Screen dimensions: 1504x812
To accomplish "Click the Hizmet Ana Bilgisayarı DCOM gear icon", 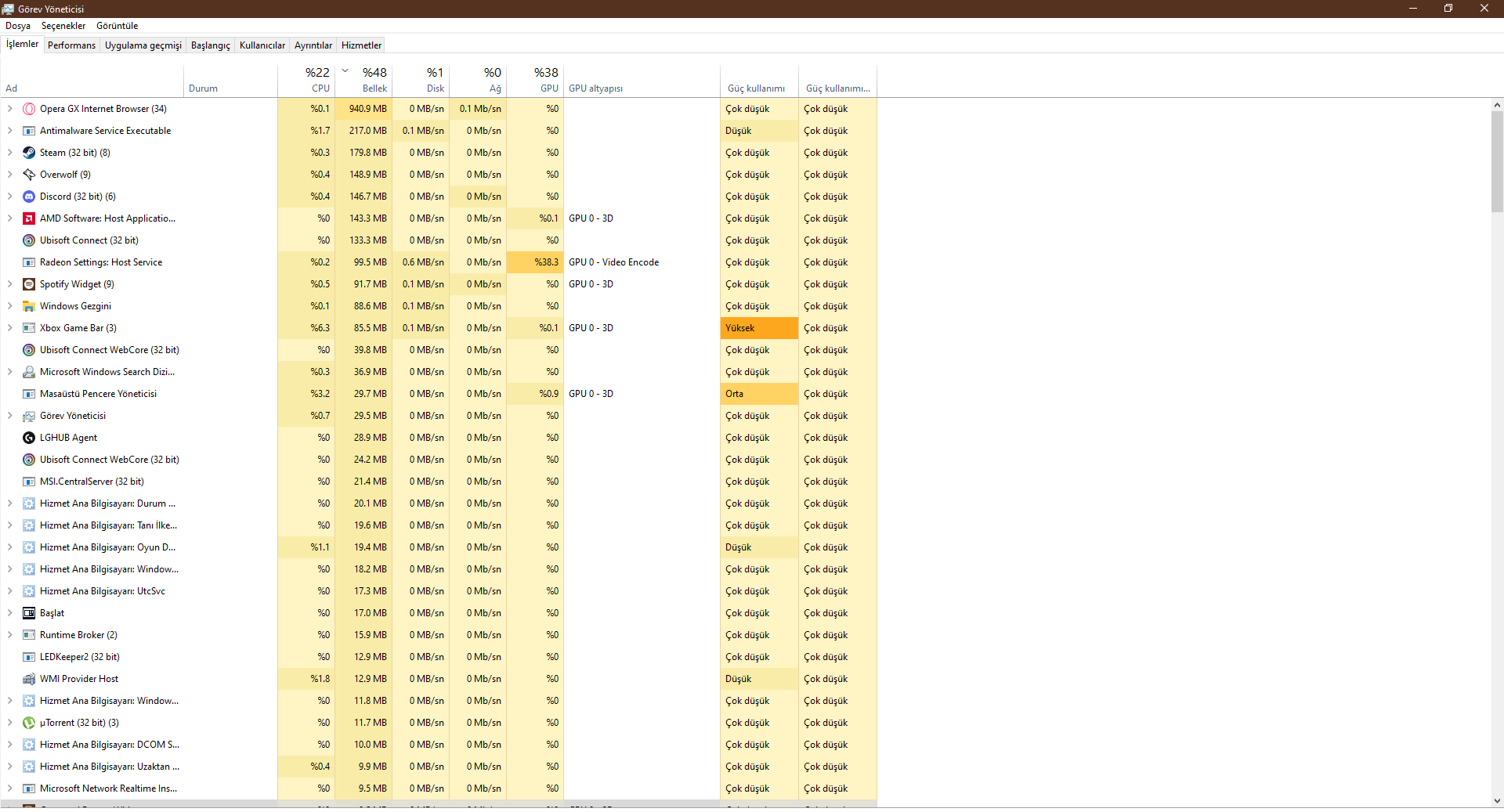I will click(29, 745).
